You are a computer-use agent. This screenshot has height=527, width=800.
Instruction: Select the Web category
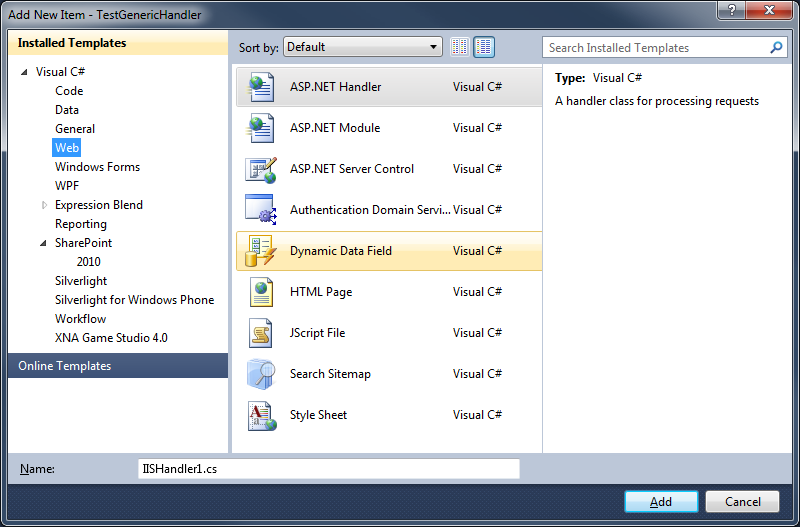[x=67, y=148]
